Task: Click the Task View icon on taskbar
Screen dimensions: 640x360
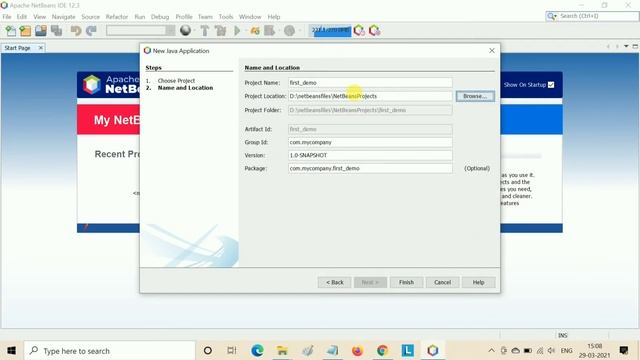Action: [232, 351]
